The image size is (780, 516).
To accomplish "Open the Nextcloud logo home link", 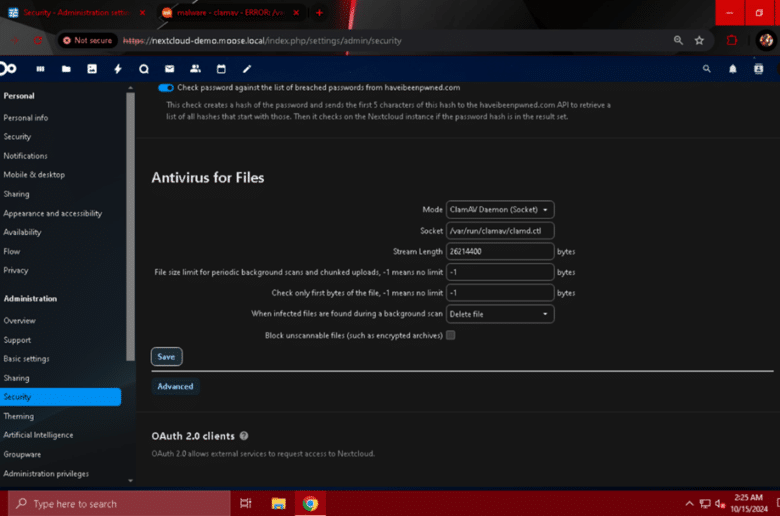I will pyautogui.click(x=8, y=69).
